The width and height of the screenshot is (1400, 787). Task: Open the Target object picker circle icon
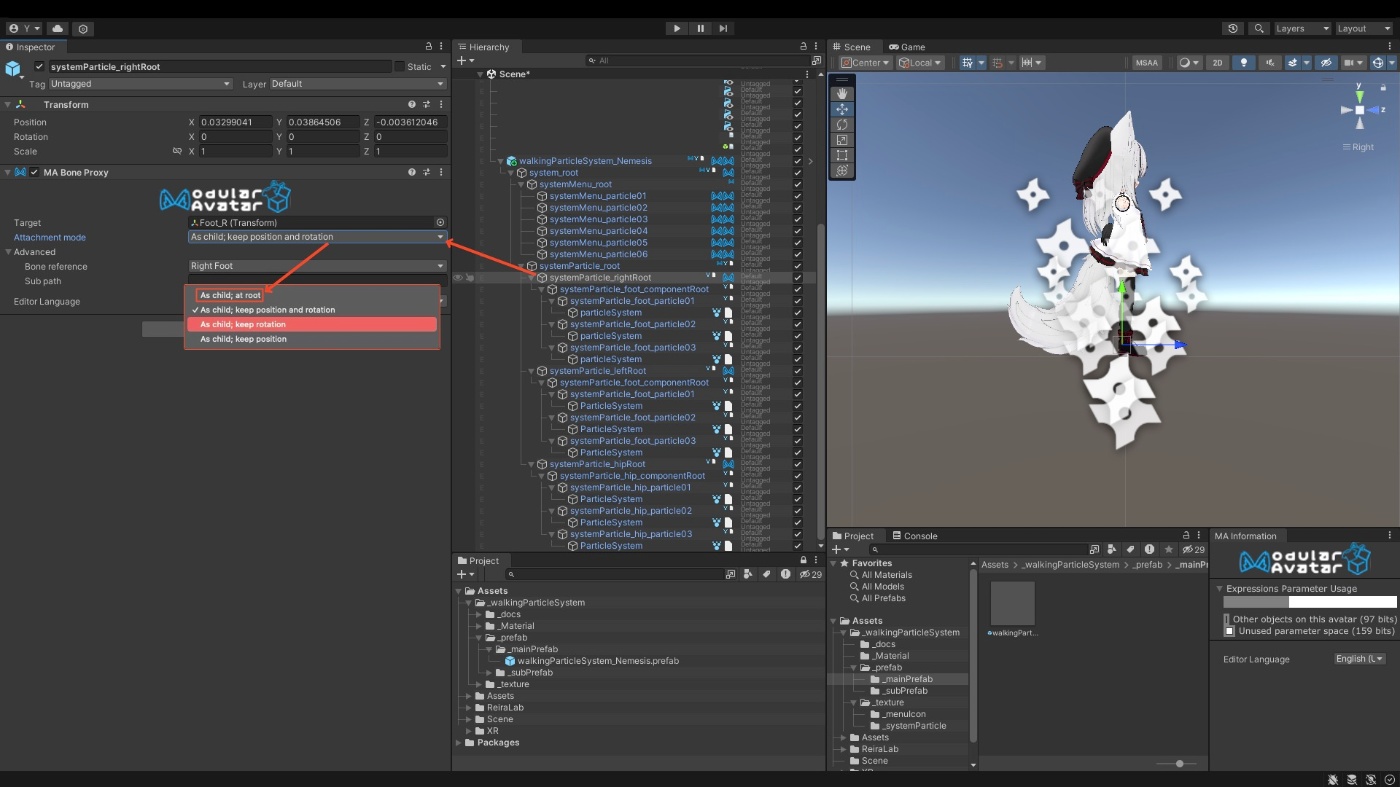click(440, 222)
